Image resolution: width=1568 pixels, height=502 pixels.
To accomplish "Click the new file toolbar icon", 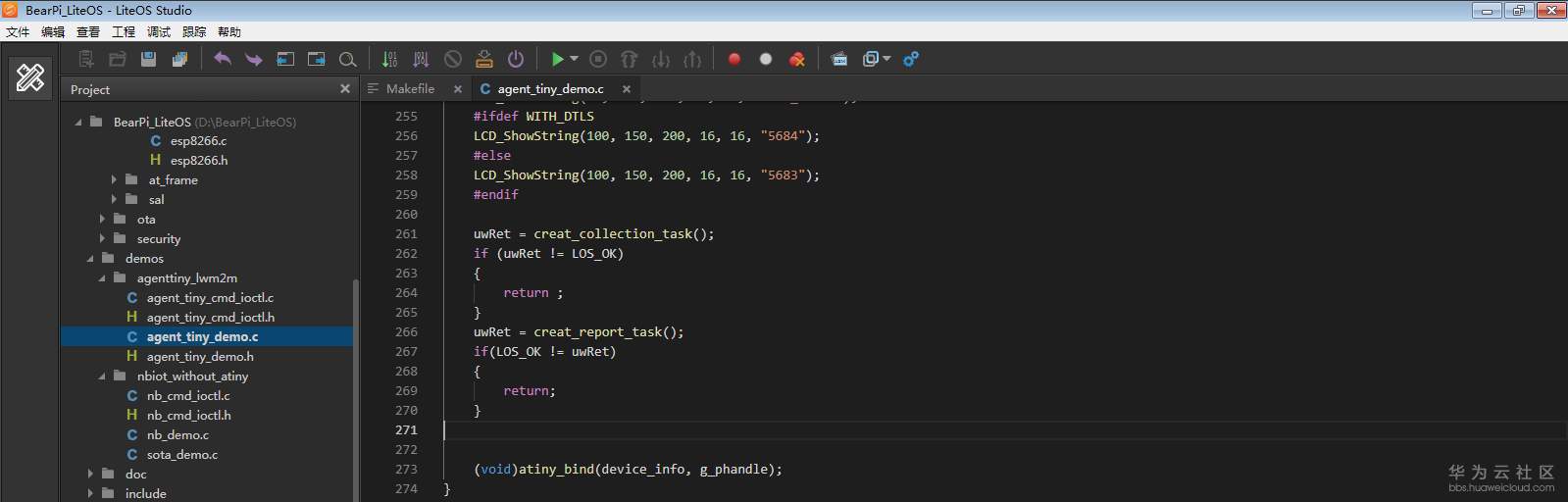I will [86, 59].
